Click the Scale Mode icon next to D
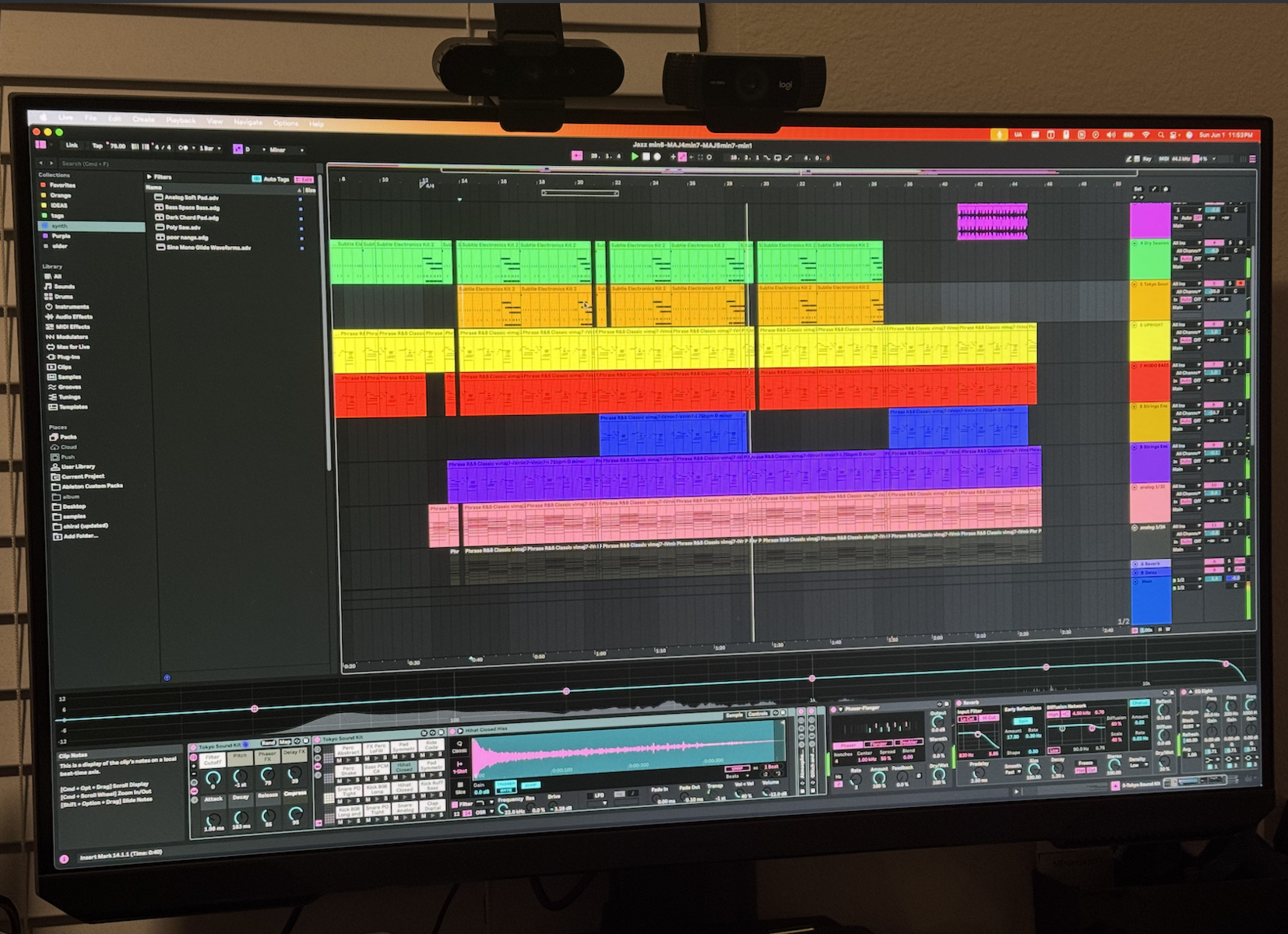Screen dimensions: 1288x934 coord(238,149)
